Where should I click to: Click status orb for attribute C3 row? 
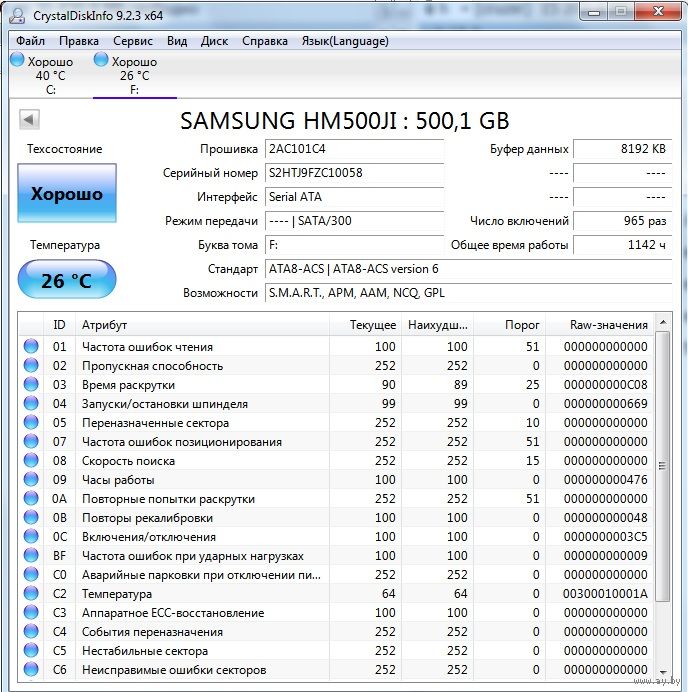(x=31, y=612)
